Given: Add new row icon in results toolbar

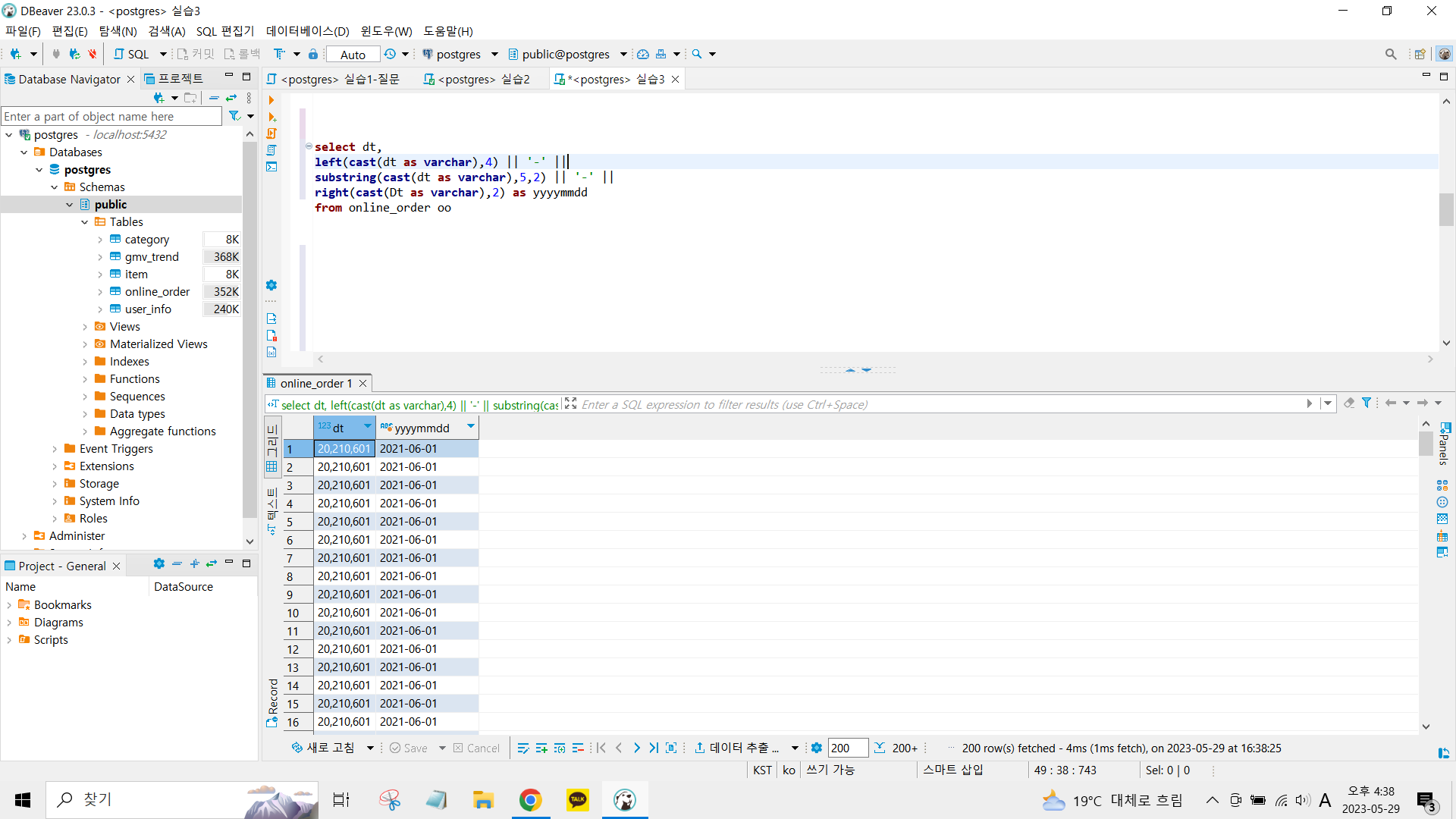Looking at the screenshot, I should click(541, 748).
